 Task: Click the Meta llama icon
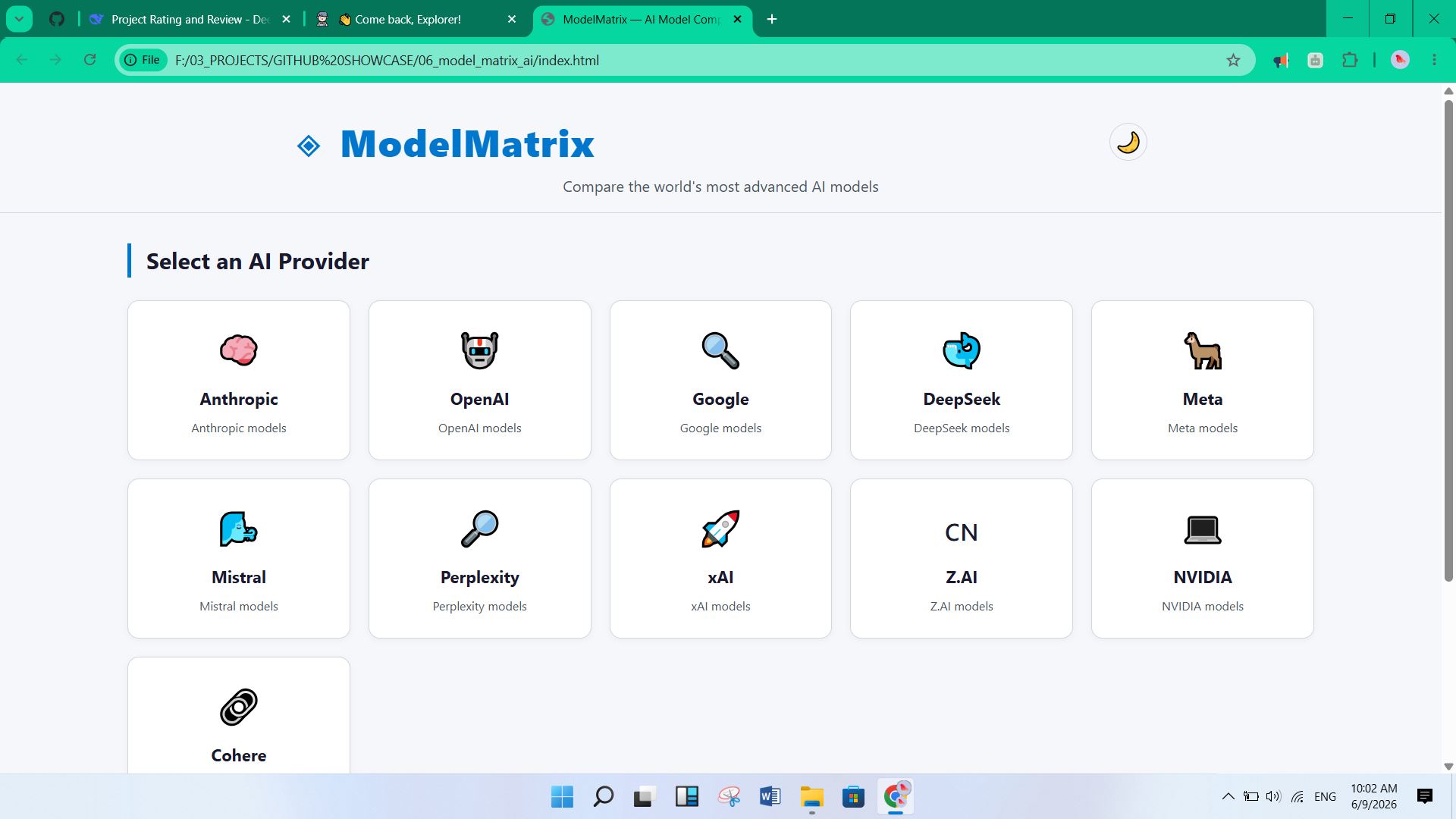(1202, 350)
